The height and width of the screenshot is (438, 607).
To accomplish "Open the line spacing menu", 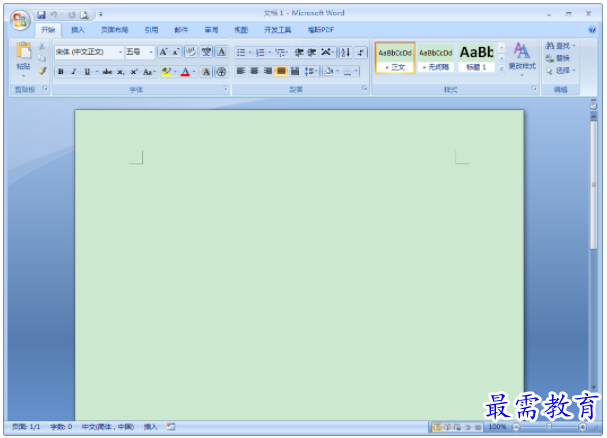I will (x=309, y=71).
